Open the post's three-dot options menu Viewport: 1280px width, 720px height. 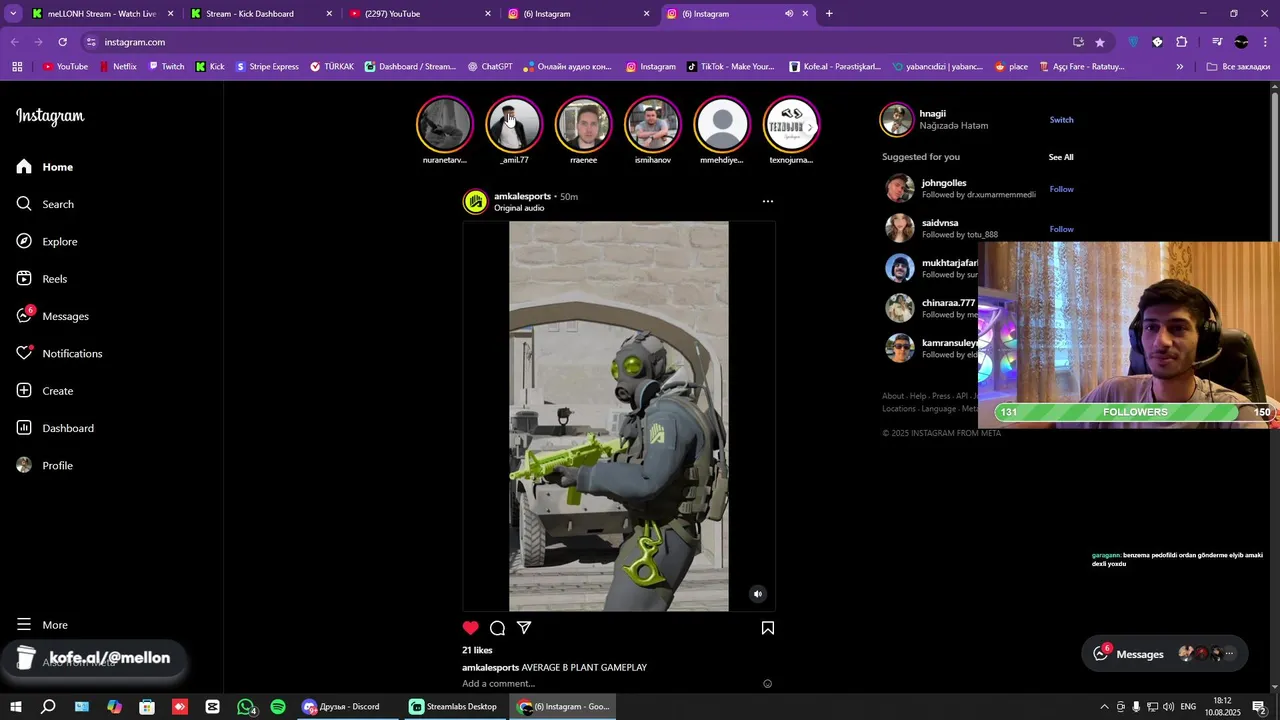point(768,201)
